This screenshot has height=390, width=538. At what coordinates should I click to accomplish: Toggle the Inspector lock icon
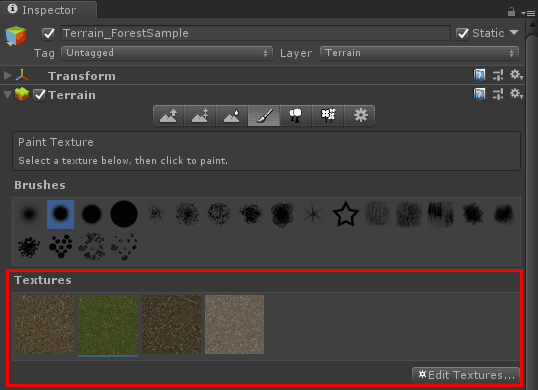point(511,12)
